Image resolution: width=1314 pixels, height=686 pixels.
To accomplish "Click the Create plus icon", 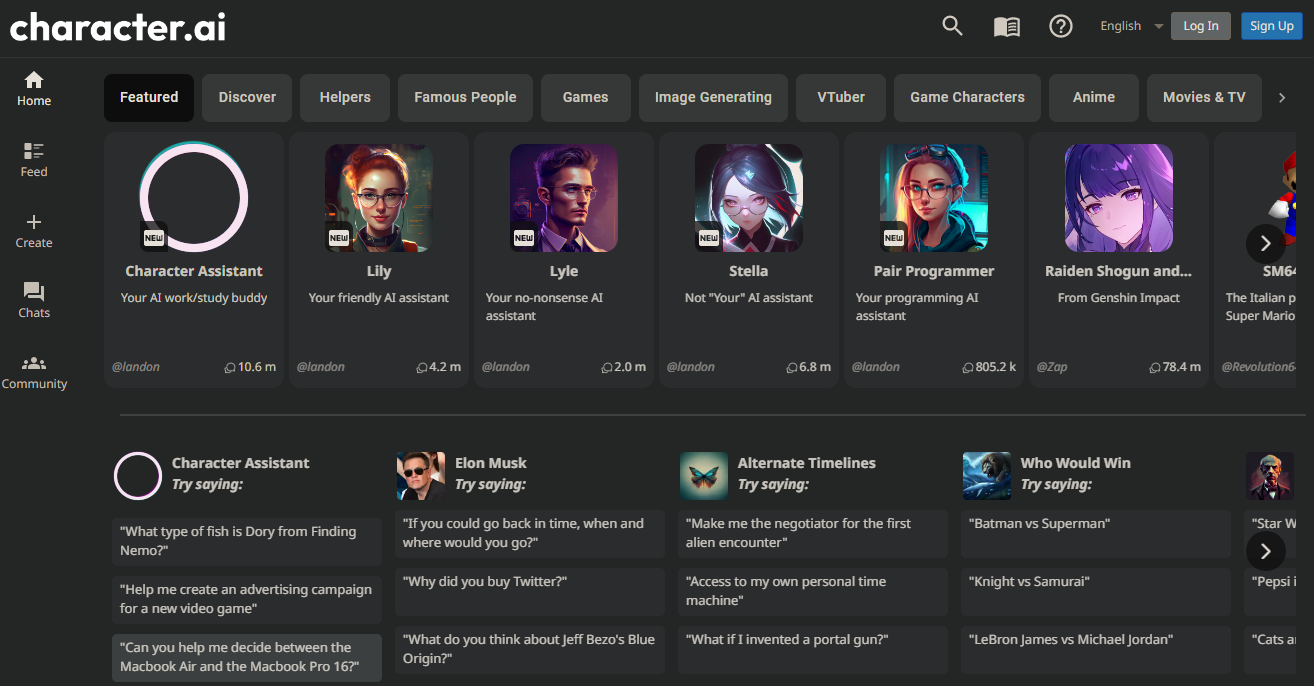I will click(33, 229).
